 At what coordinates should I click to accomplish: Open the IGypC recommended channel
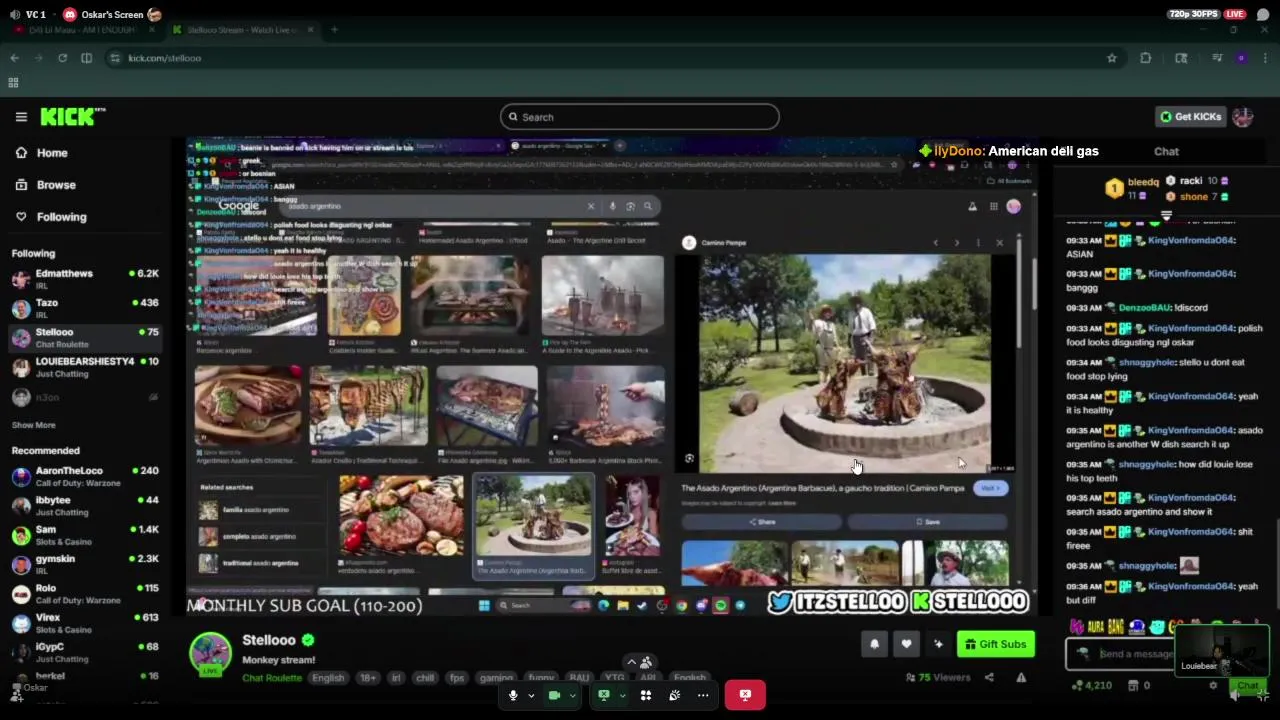(85, 652)
